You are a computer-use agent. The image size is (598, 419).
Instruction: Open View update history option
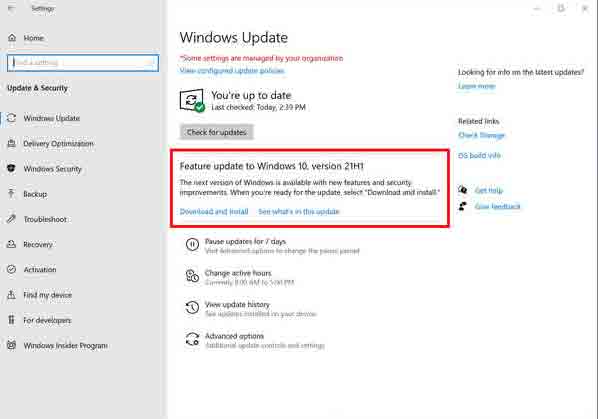[237, 305]
